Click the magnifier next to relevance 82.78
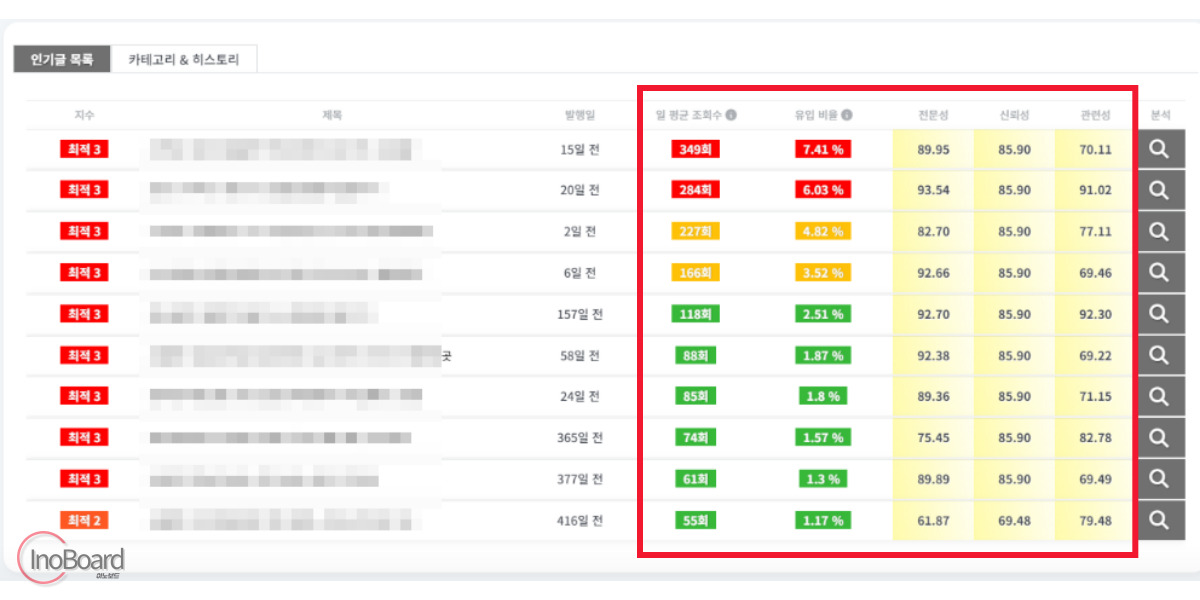 (1159, 437)
